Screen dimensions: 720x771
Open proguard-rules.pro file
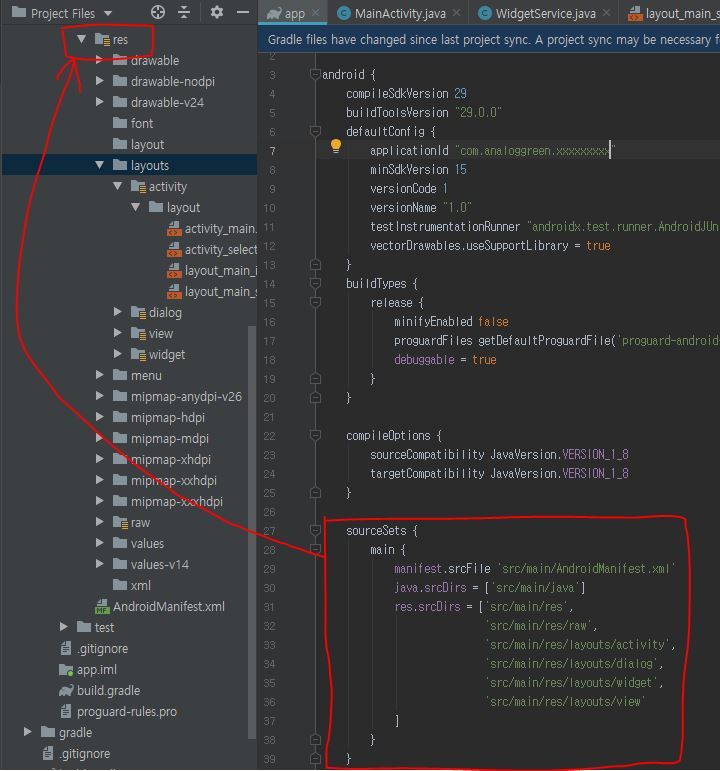(x=118, y=712)
